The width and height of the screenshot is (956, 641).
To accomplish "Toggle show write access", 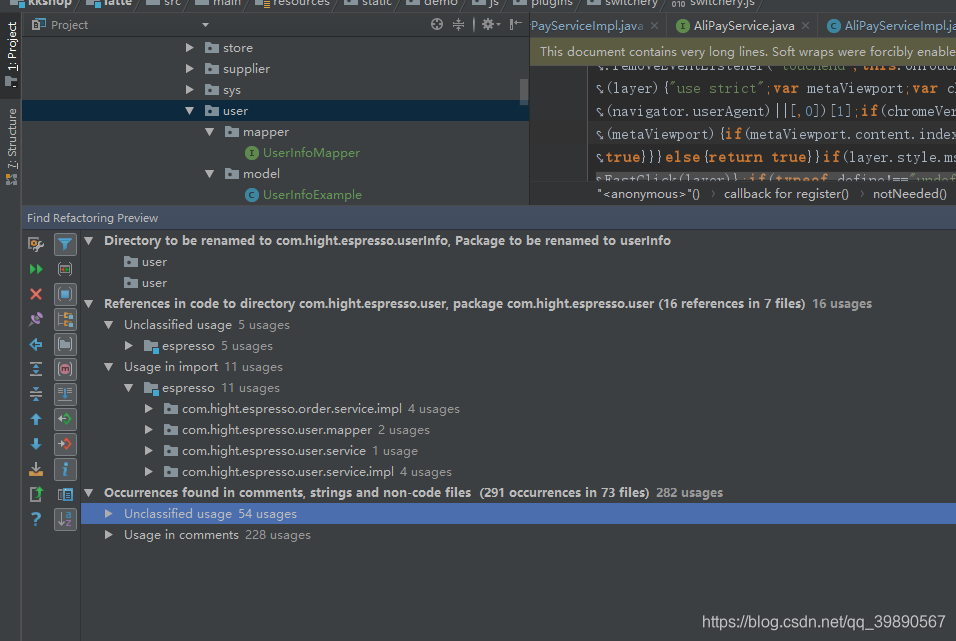I will [65, 444].
